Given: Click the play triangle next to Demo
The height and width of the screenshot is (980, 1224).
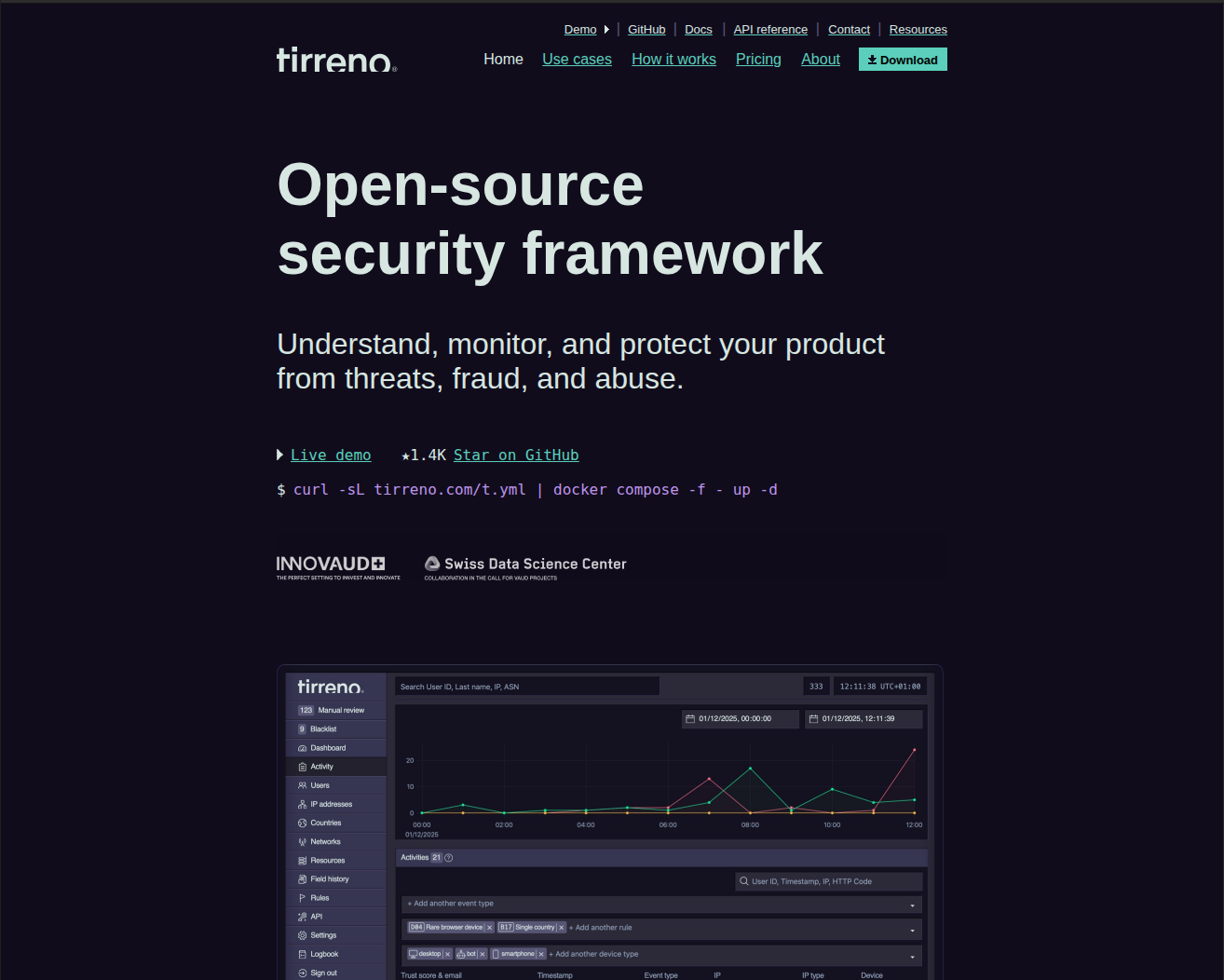Looking at the screenshot, I should tap(606, 30).
